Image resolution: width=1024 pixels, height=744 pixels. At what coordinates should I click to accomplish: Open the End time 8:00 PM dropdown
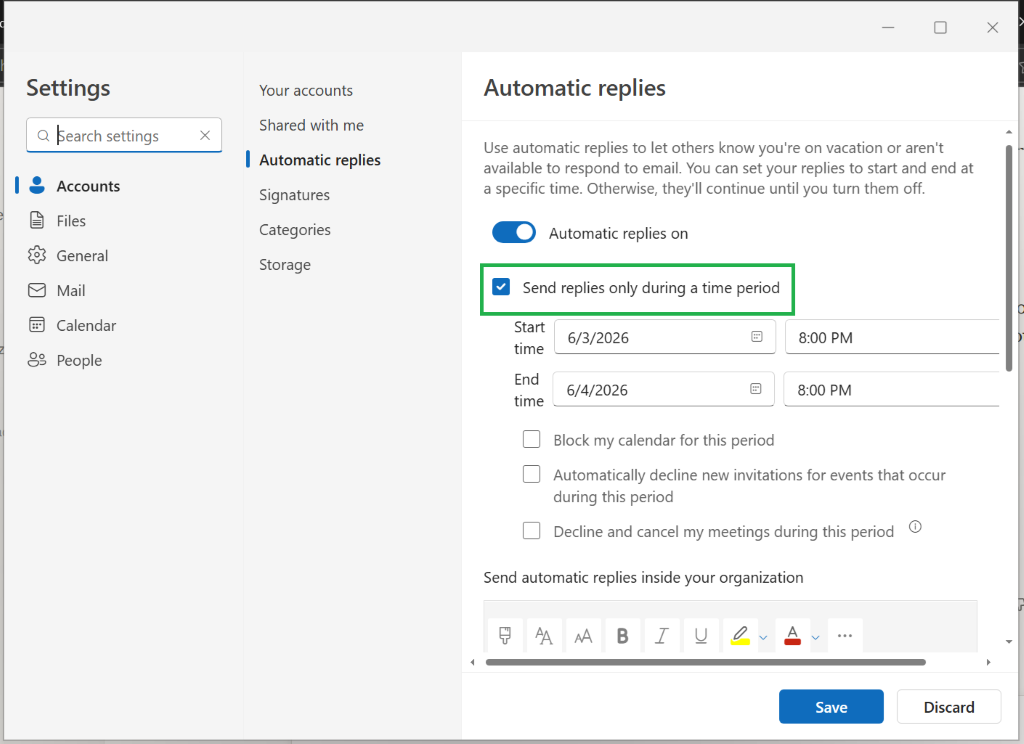(891, 389)
